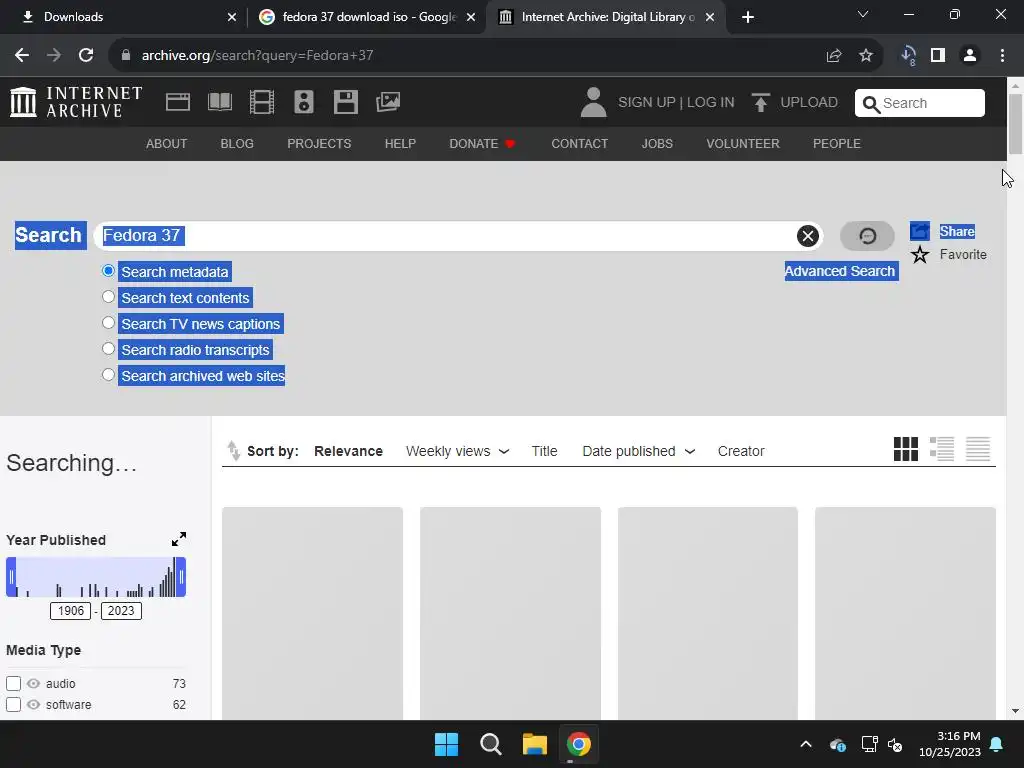Clear the Fedora 37 search query
Screen dimensions: 1024x768
pos(807,236)
